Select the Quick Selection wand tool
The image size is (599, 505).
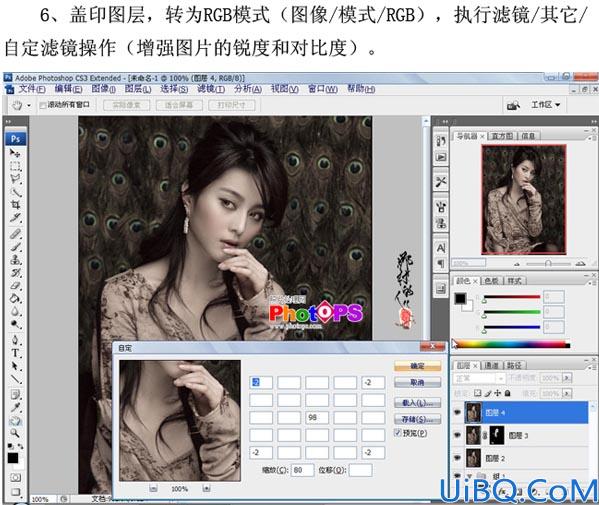click(x=15, y=192)
